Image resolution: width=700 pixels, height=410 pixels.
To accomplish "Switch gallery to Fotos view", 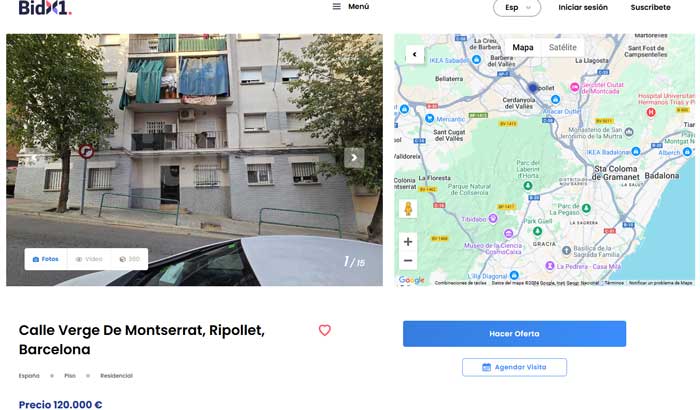I will coord(46,259).
